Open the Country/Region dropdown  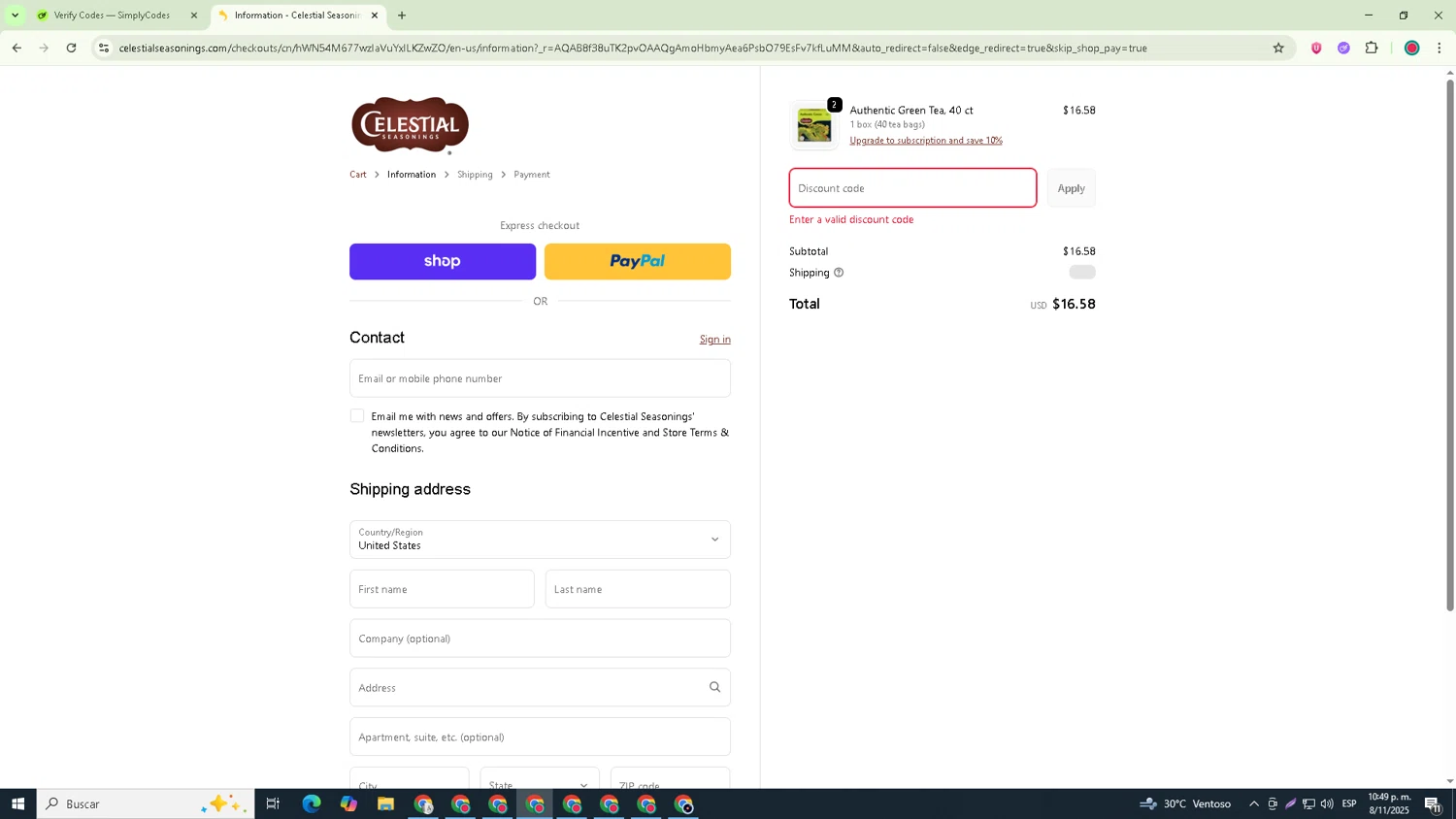coord(540,540)
